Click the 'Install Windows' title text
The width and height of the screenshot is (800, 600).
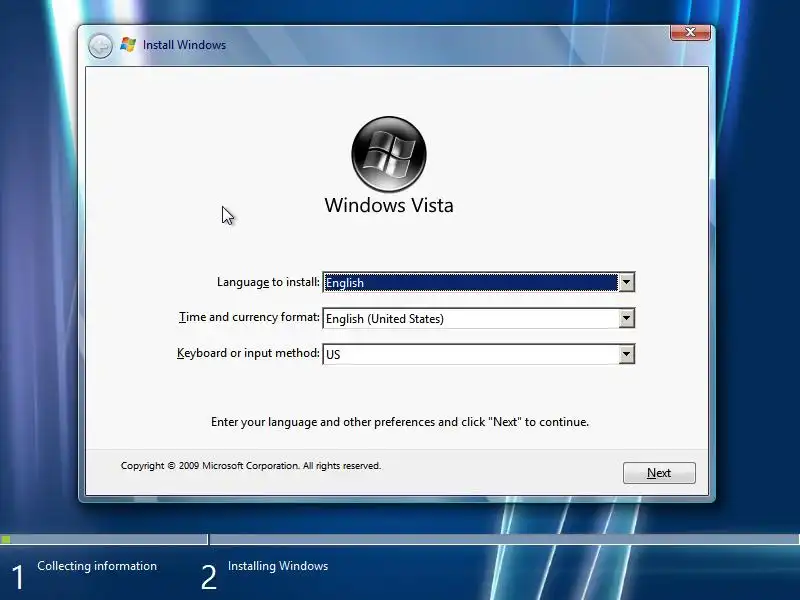coord(184,45)
